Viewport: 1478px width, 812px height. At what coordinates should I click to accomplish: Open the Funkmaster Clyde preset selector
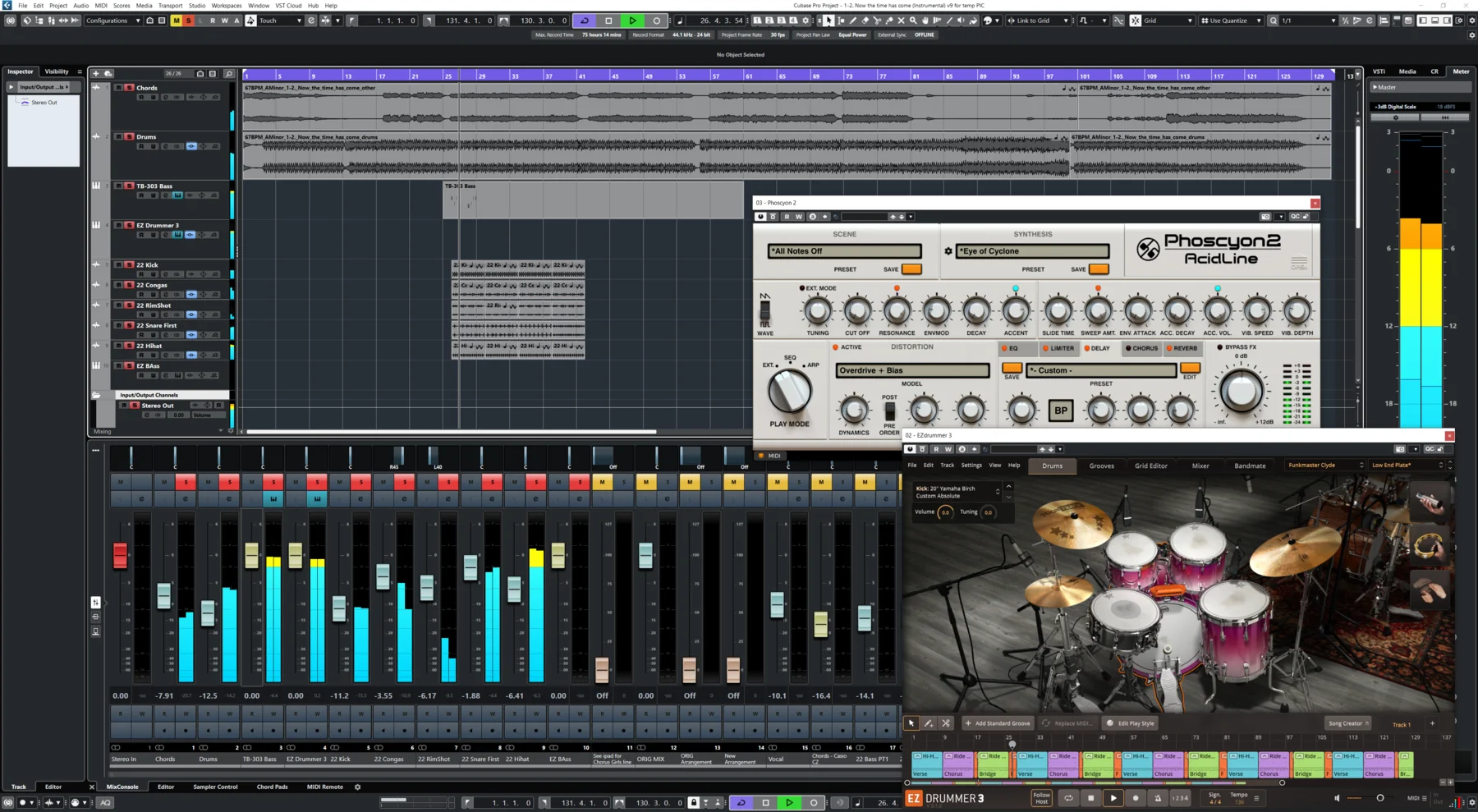click(1324, 466)
